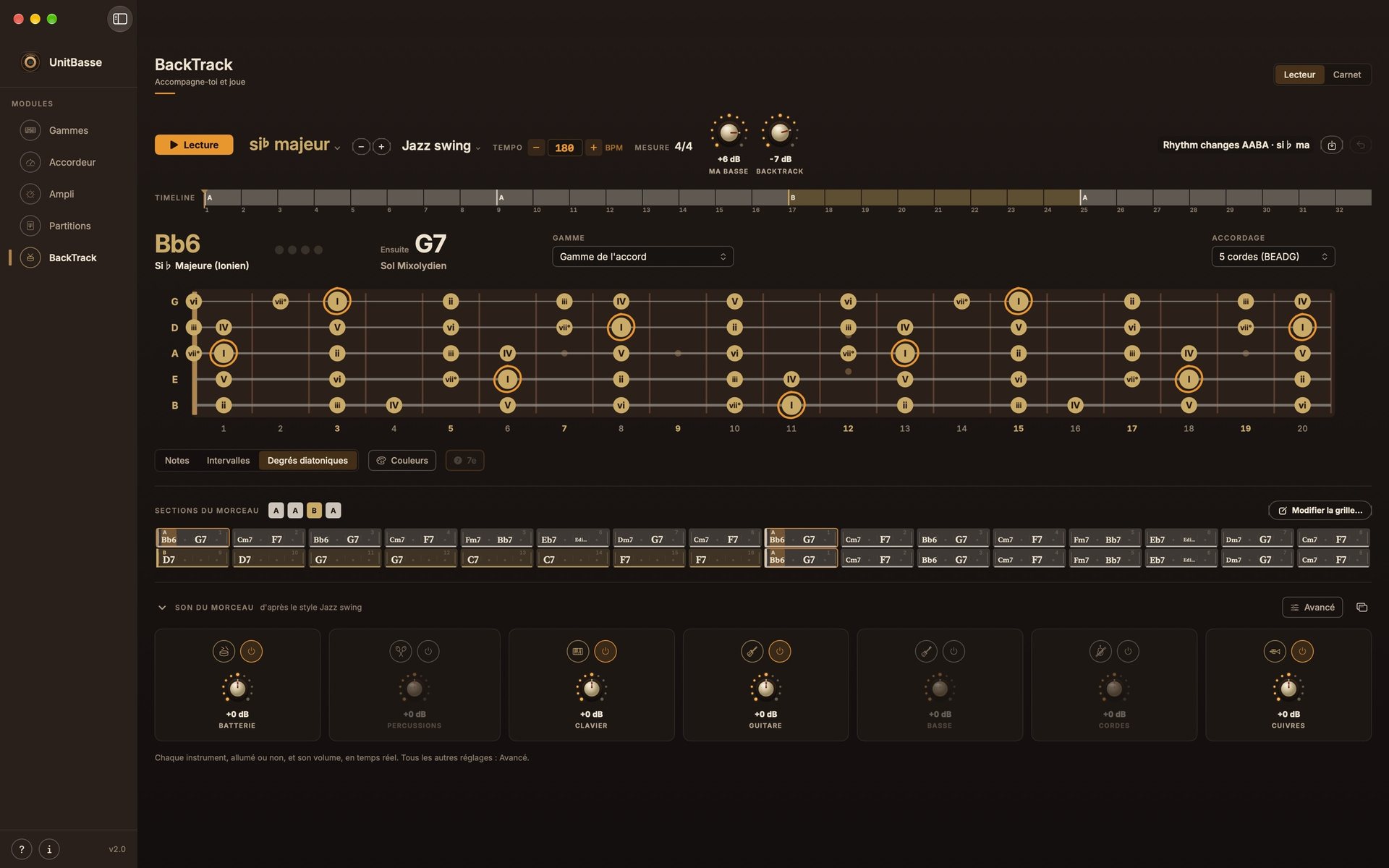
Task: Open the Partitions module icon
Action: click(x=30, y=226)
